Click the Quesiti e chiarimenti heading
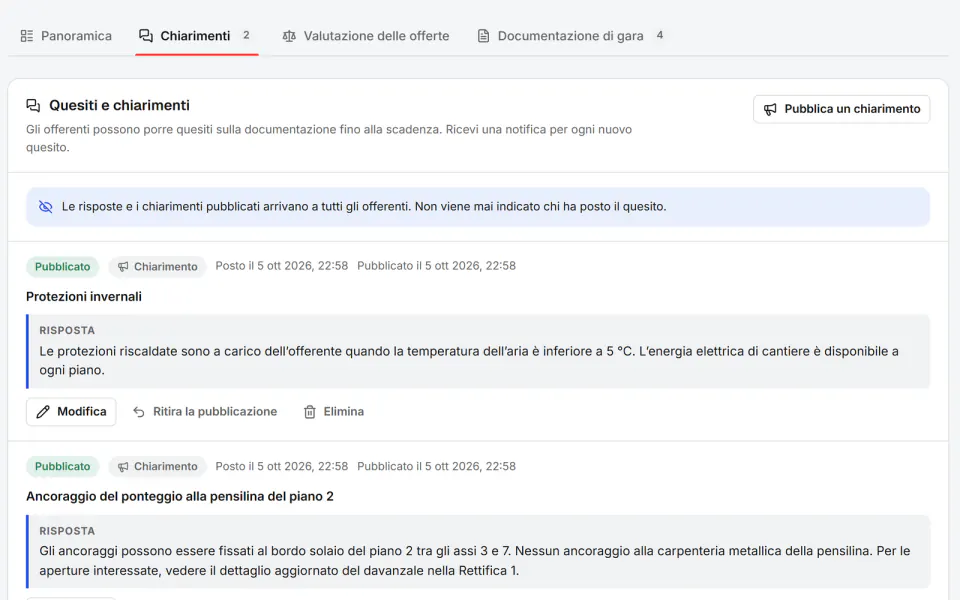The width and height of the screenshot is (960, 600). [119, 105]
